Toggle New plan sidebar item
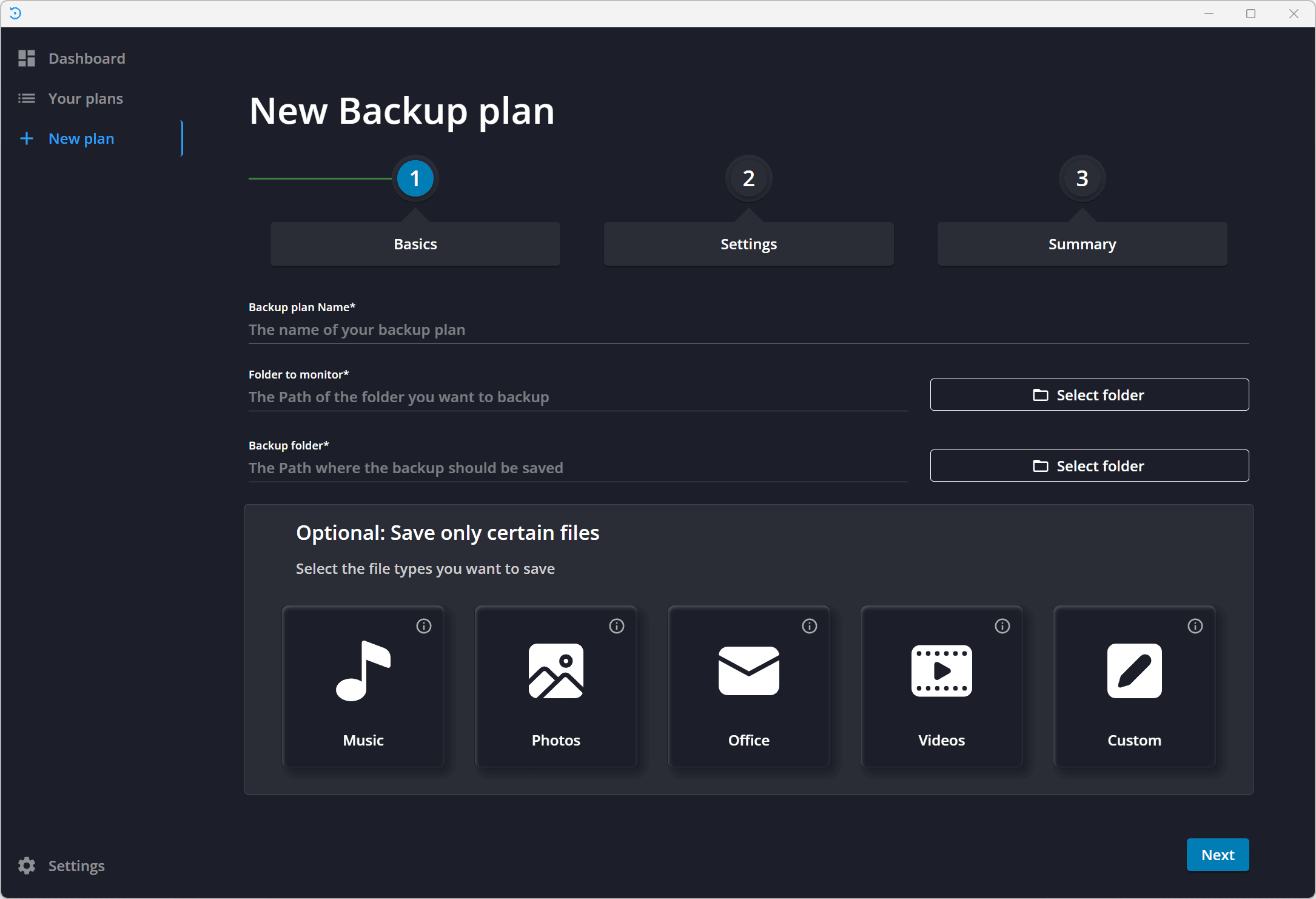The height and width of the screenshot is (899, 1316). pyautogui.click(x=81, y=137)
